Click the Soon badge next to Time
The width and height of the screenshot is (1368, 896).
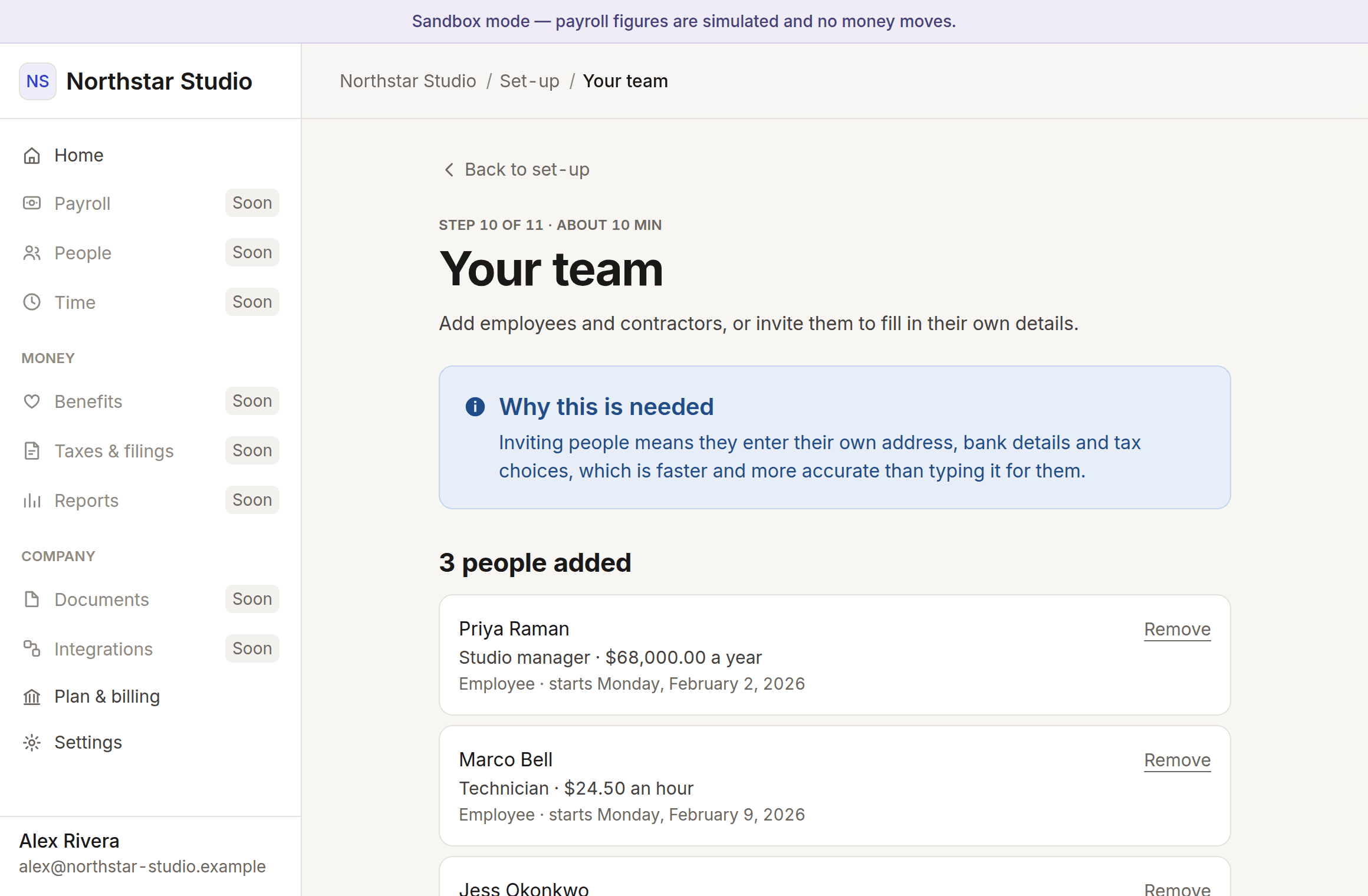[x=252, y=302]
